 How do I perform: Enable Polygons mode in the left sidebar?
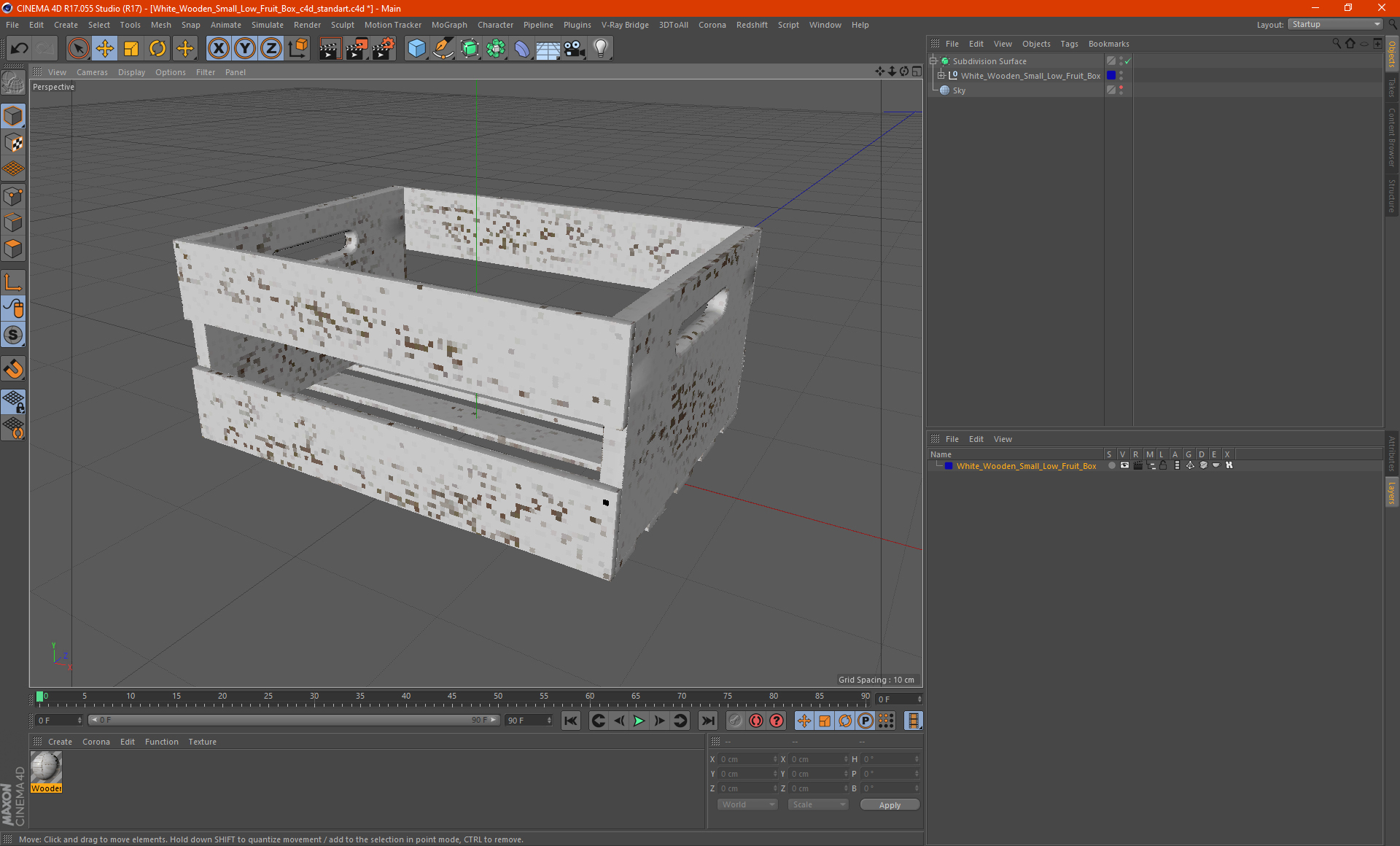point(13,249)
